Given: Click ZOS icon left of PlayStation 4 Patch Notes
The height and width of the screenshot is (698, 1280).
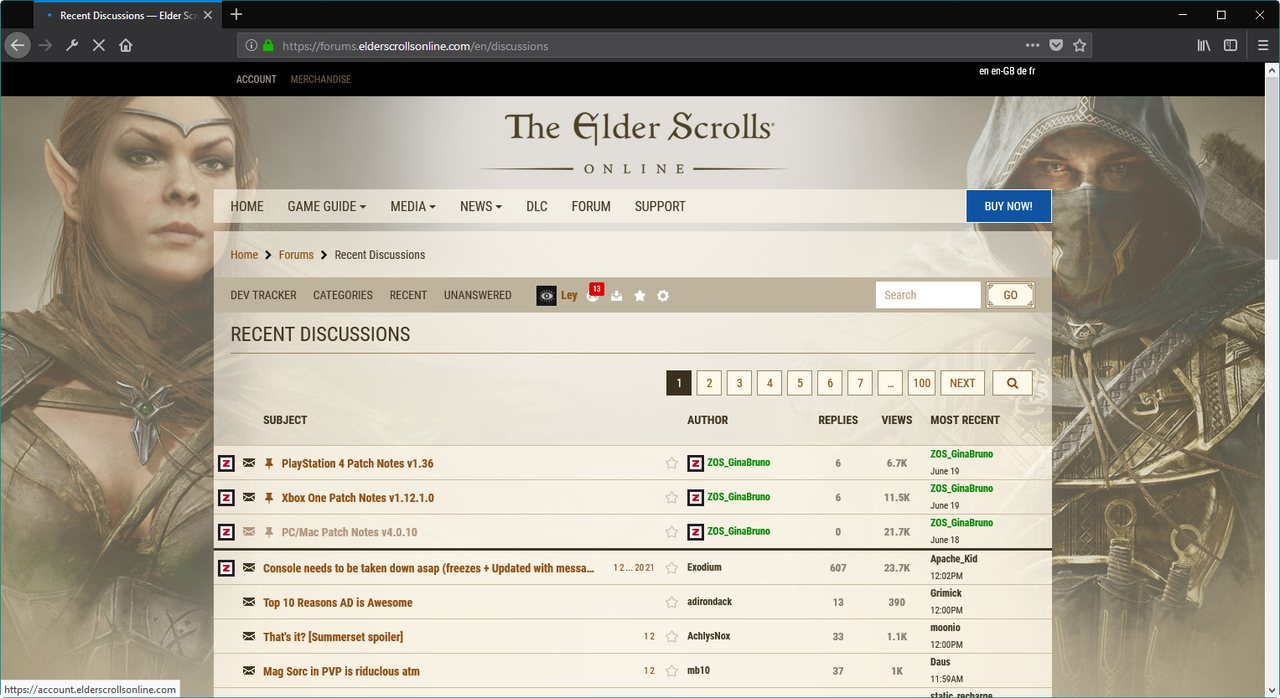Looking at the screenshot, I should click(x=226, y=463).
